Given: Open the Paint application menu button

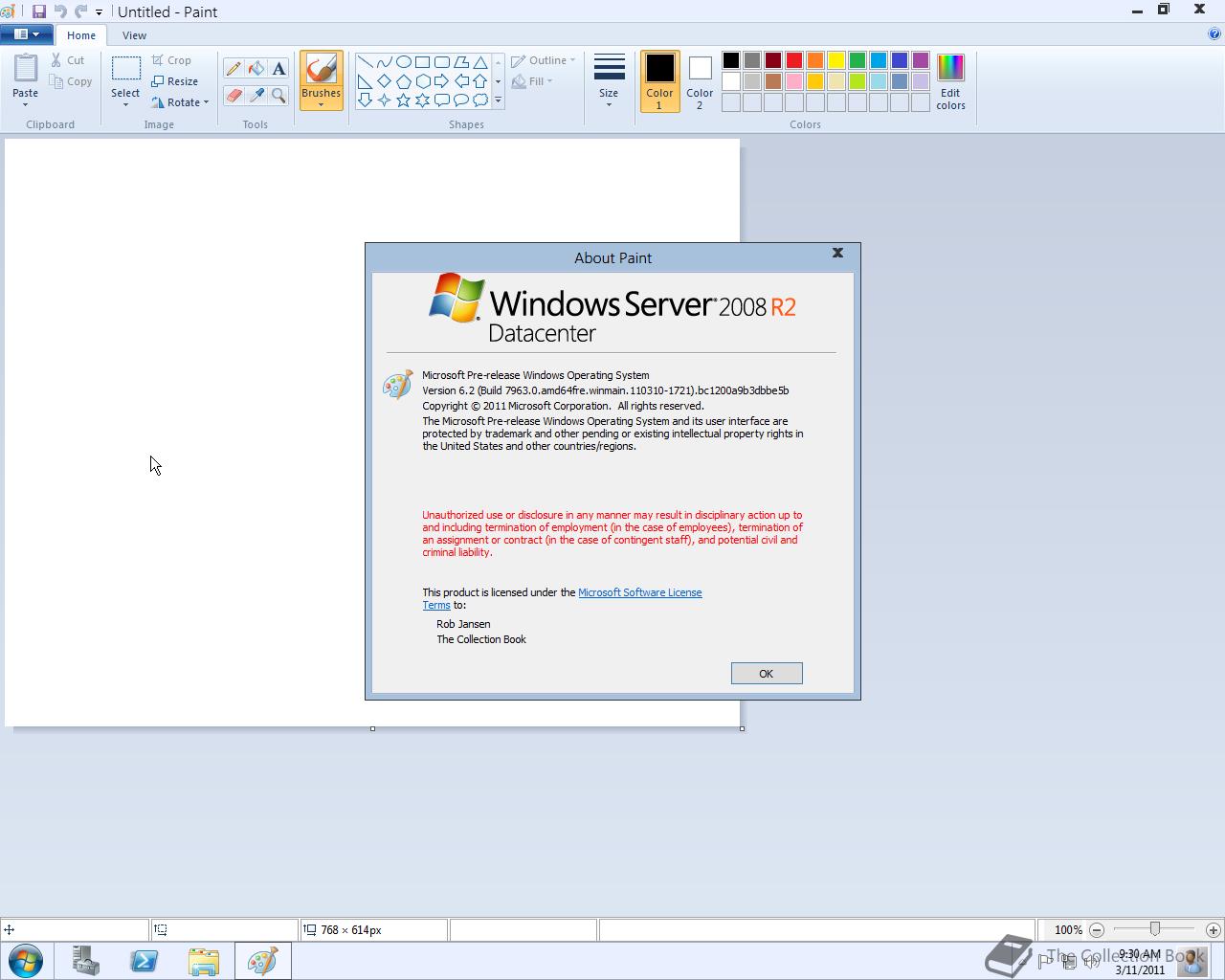Looking at the screenshot, I should (27, 34).
